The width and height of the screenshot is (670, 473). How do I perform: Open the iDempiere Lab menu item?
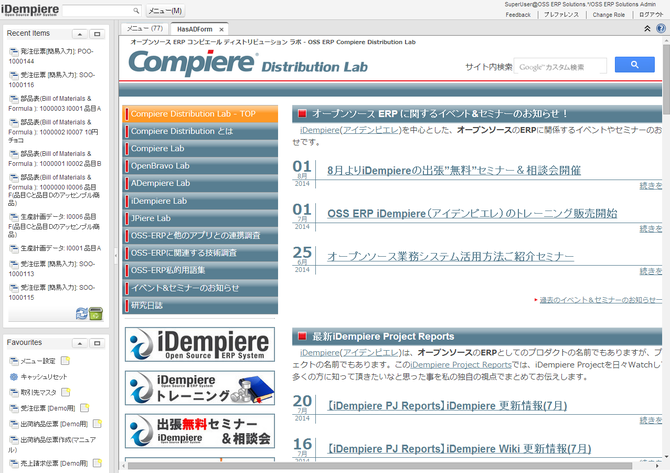pyautogui.click(x=200, y=201)
